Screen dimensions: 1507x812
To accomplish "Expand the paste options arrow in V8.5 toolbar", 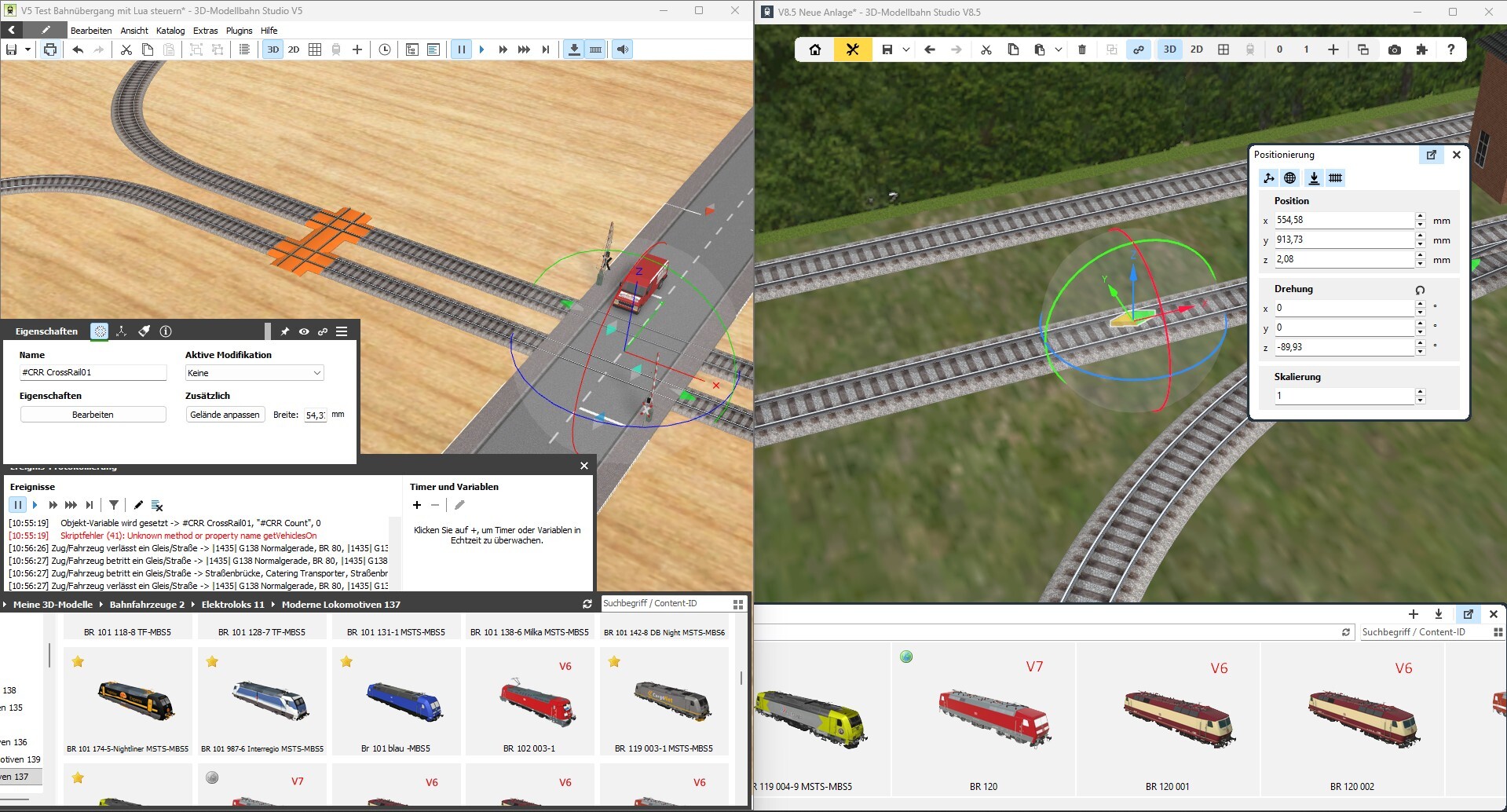I will point(1059,49).
